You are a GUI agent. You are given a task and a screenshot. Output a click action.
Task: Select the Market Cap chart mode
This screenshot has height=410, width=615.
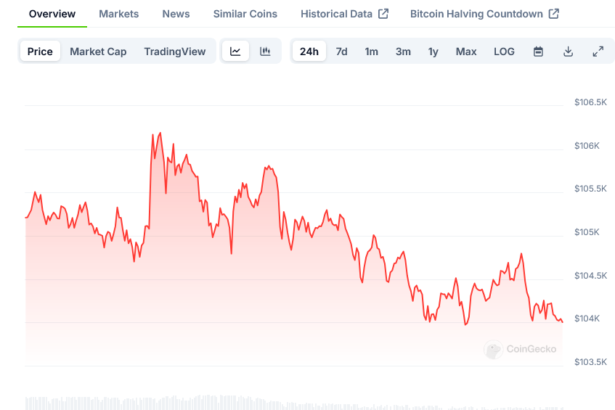click(x=98, y=52)
